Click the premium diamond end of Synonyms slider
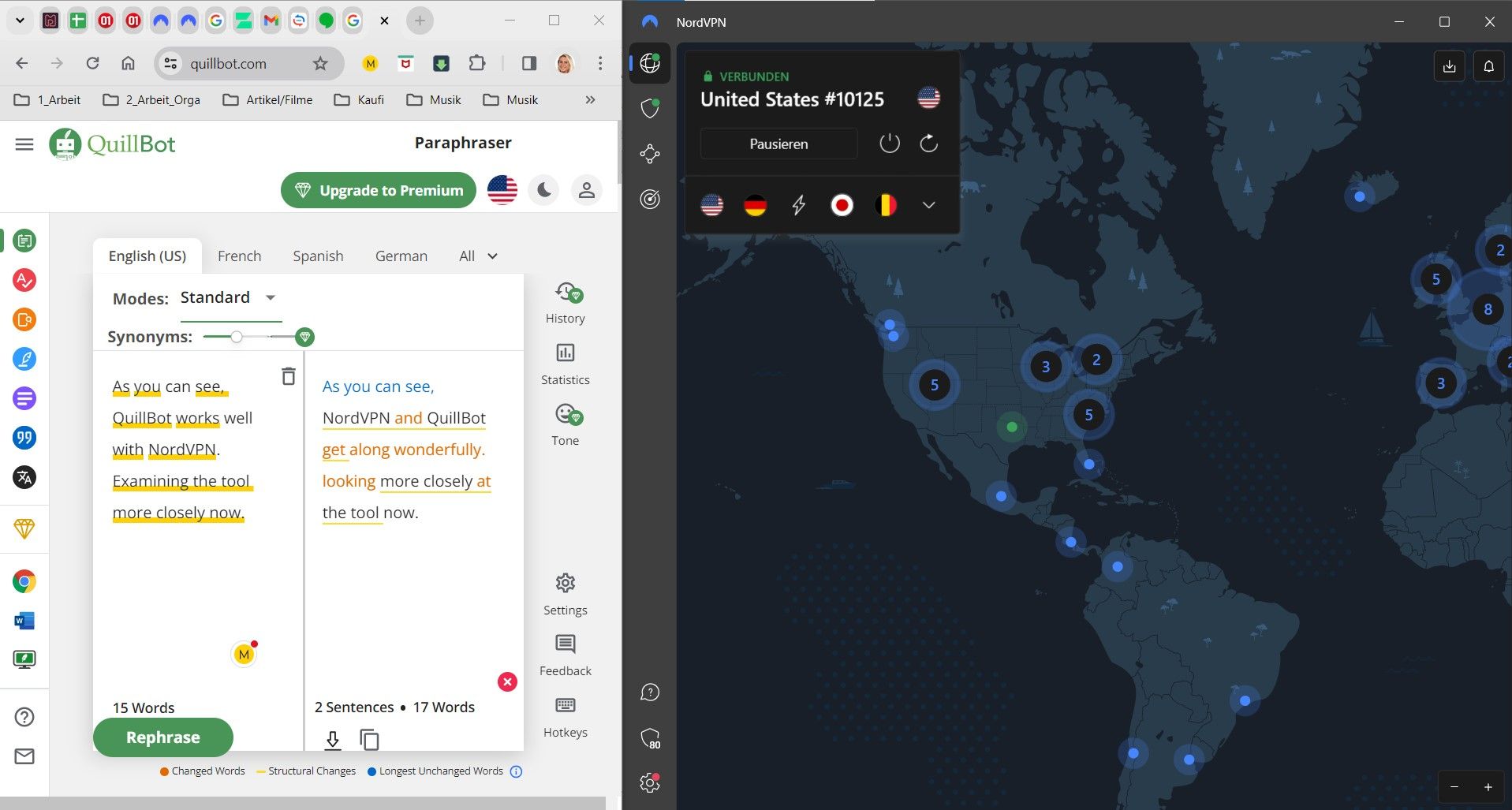 (x=304, y=338)
